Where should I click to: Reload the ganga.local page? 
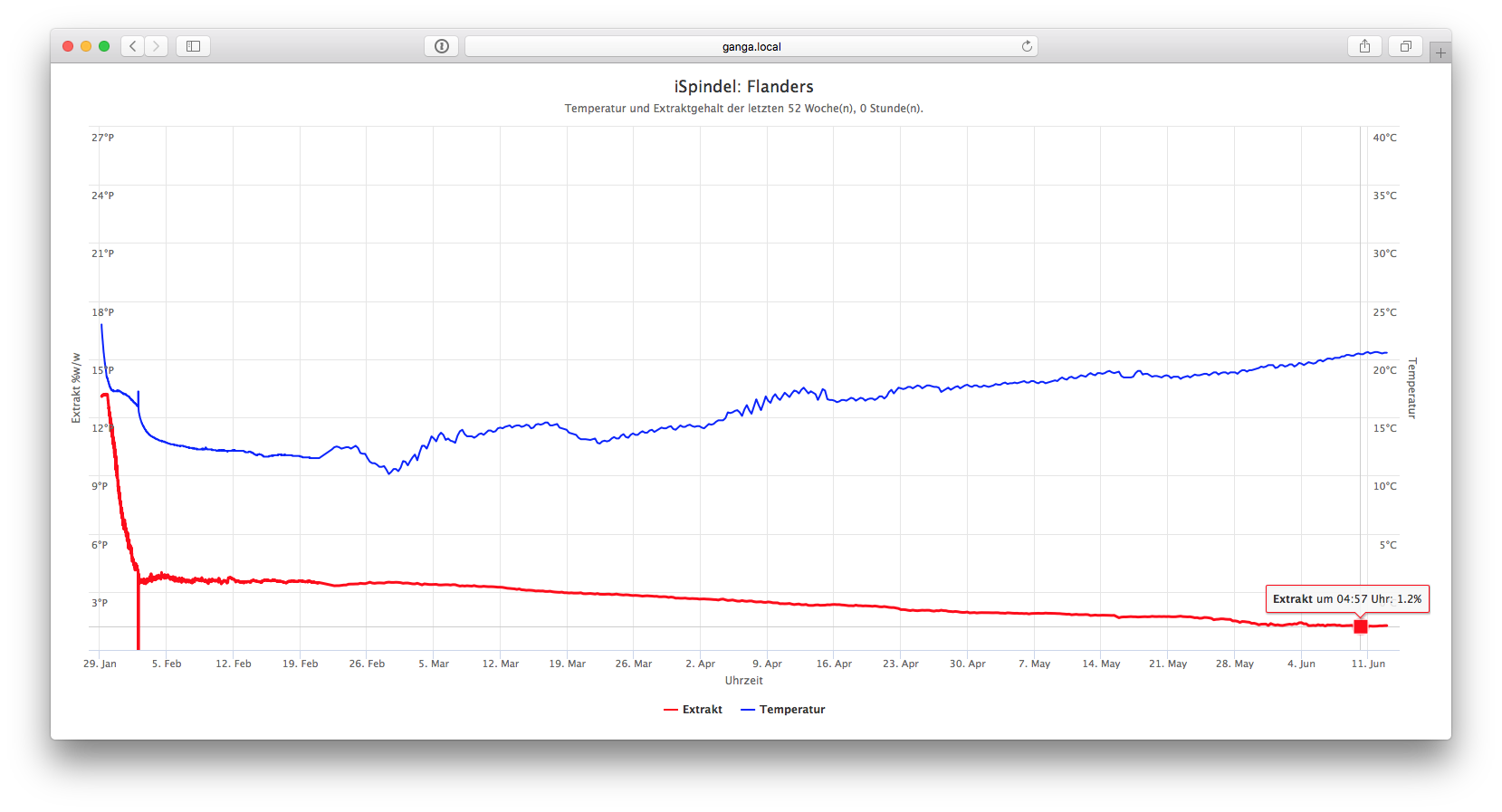pyautogui.click(x=1027, y=46)
